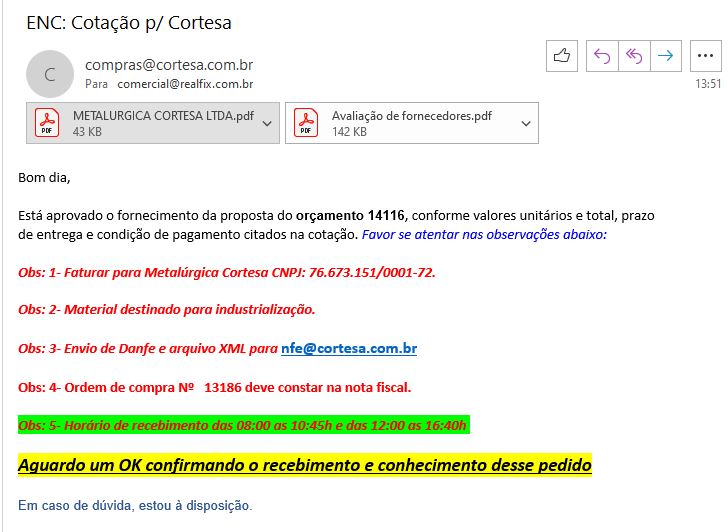Open attachment name METALURGICA CORTESA LTDA.pdf
Image resolution: width=728 pixels, height=532 pixels.
(156, 116)
